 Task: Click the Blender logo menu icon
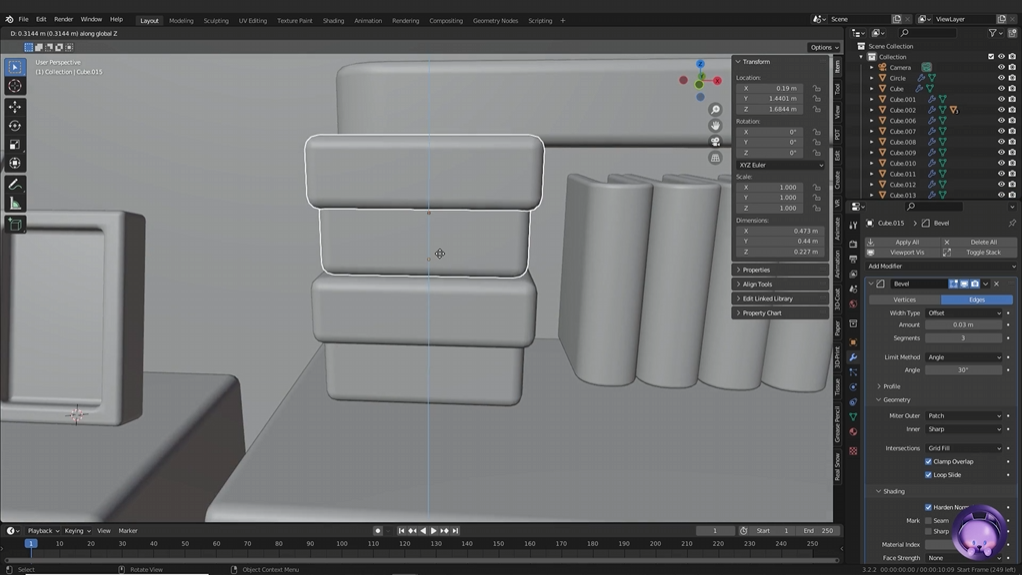[x=9, y=20]
